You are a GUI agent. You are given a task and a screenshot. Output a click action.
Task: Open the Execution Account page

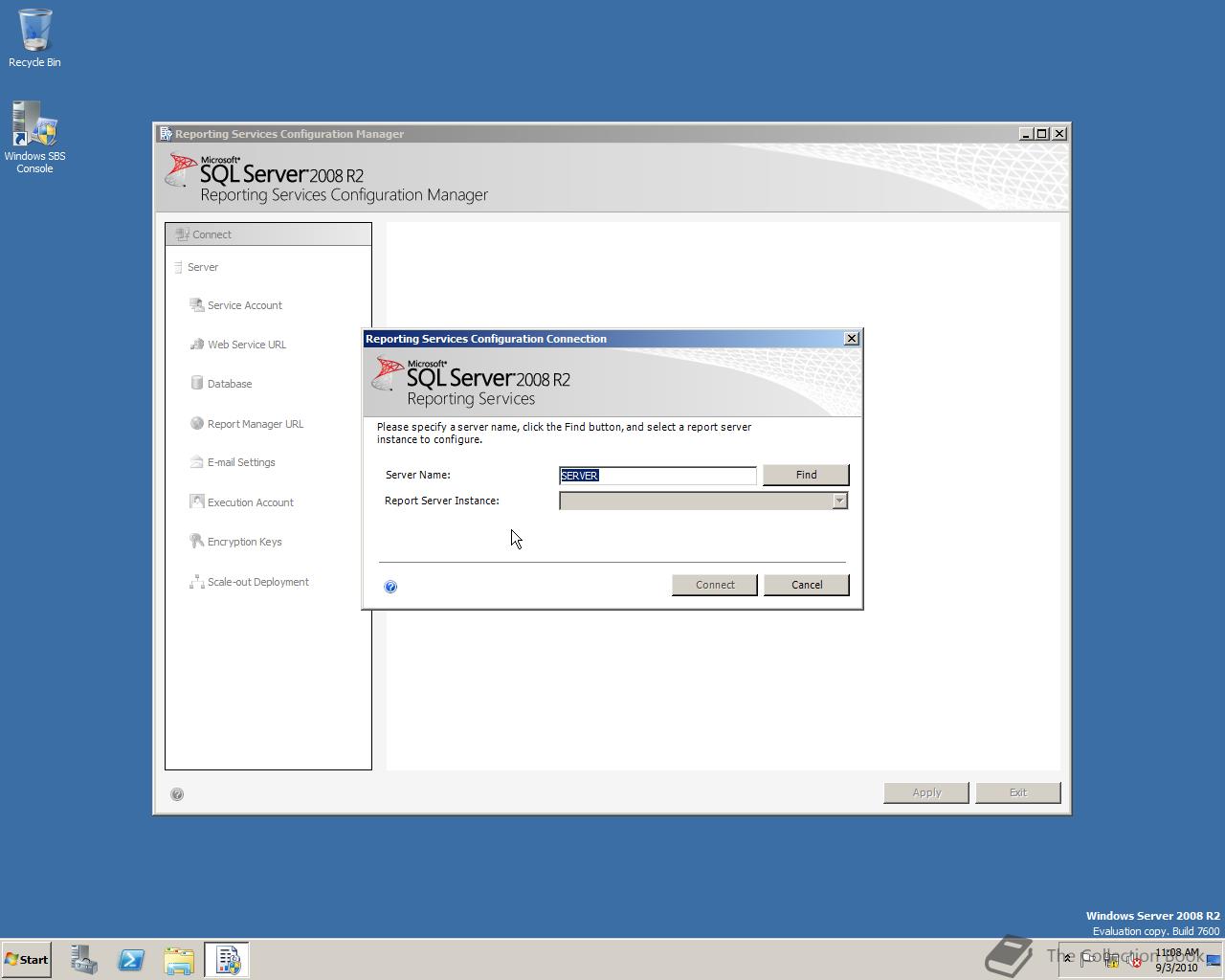click(x=251, y=502)
